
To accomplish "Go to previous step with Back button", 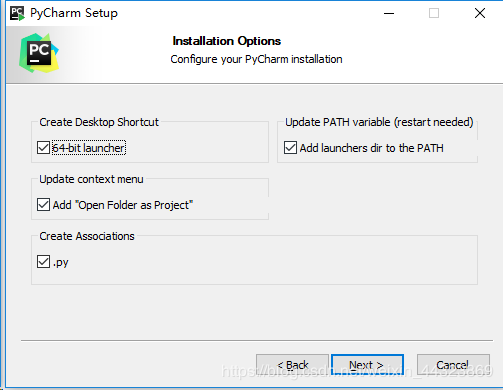I will (x=292, y=365).
